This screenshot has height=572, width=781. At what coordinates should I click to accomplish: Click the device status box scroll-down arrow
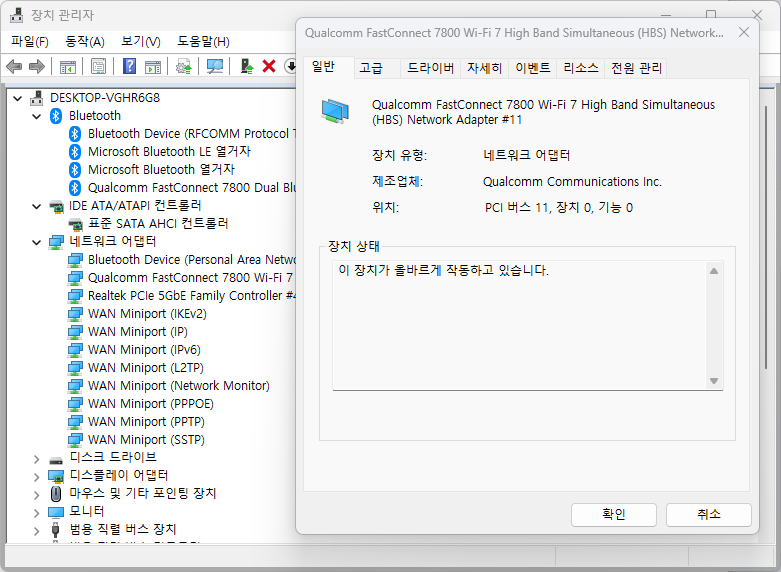(x=714, y=381)
